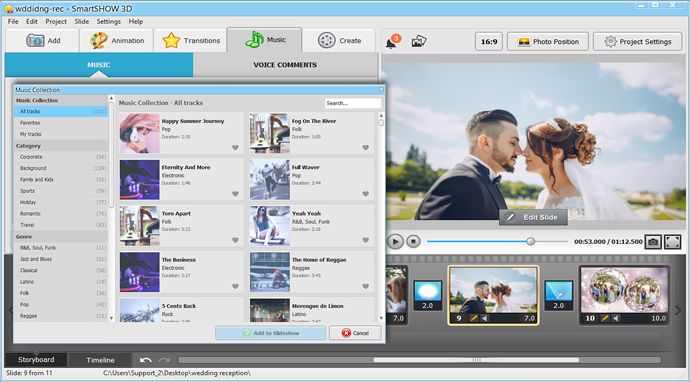Select the Background category
Screen dimensions: 690x382
(61, 169)
